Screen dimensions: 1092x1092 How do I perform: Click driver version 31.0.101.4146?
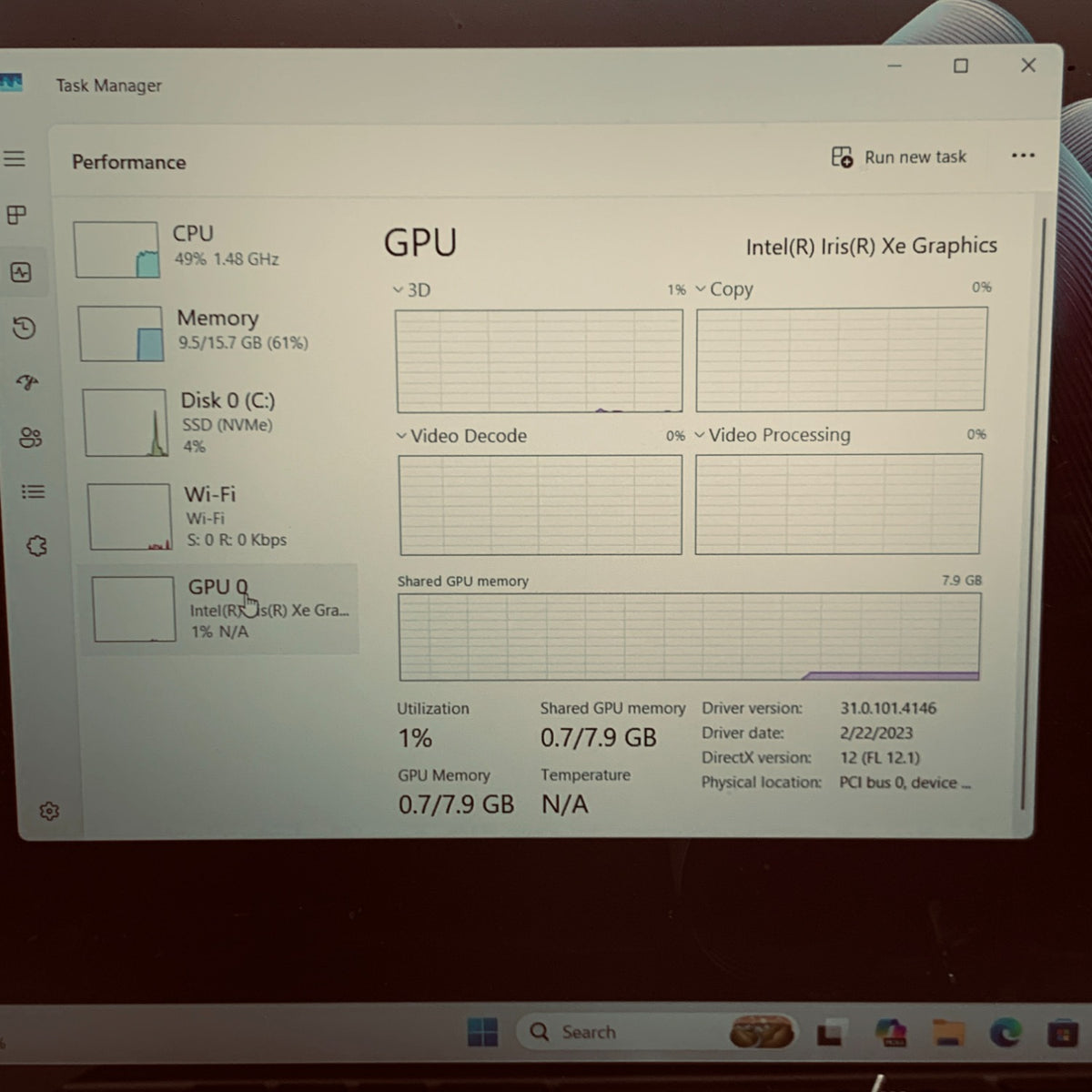pos(888,708)
